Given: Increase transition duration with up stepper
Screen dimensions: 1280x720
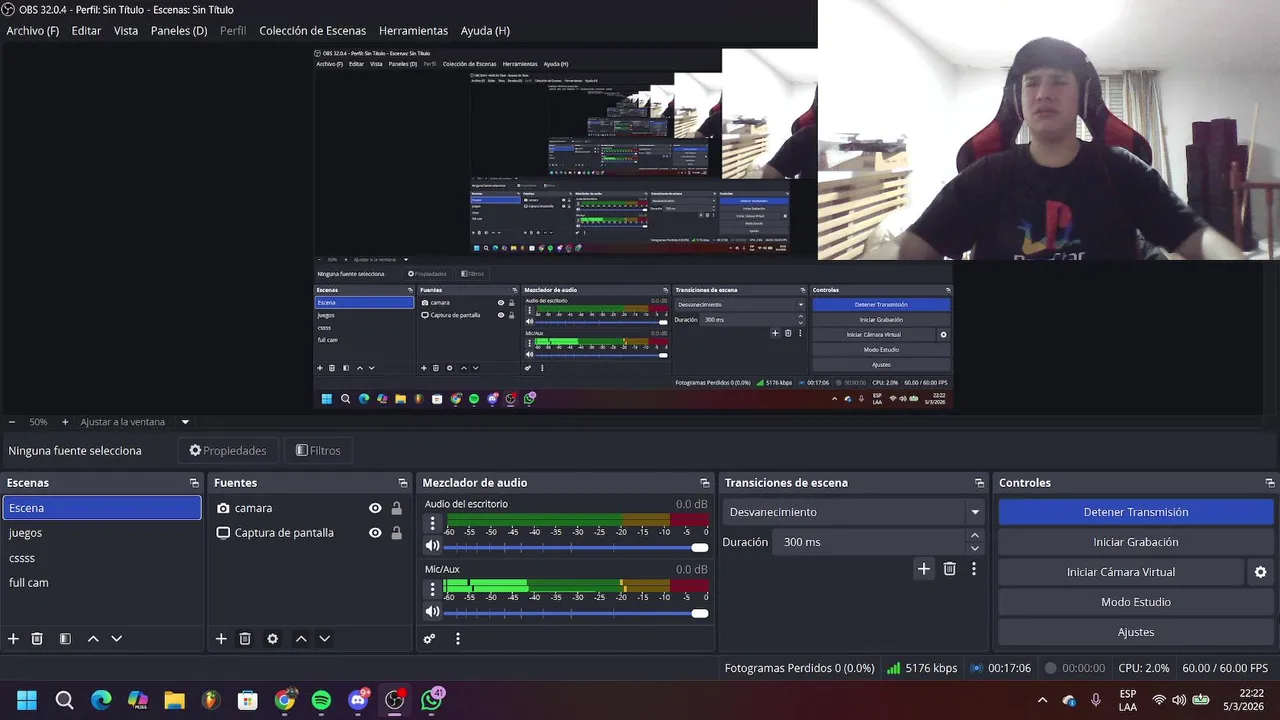Looking at the screenshot, I should (x=975, y=536).
